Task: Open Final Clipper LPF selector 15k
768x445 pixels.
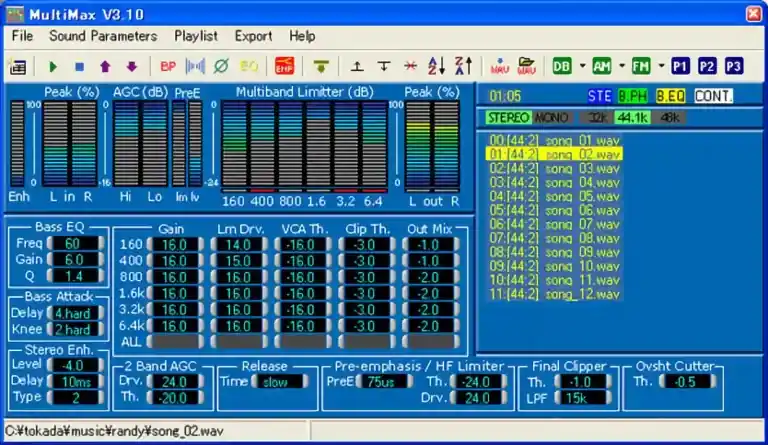Action: 582,398
